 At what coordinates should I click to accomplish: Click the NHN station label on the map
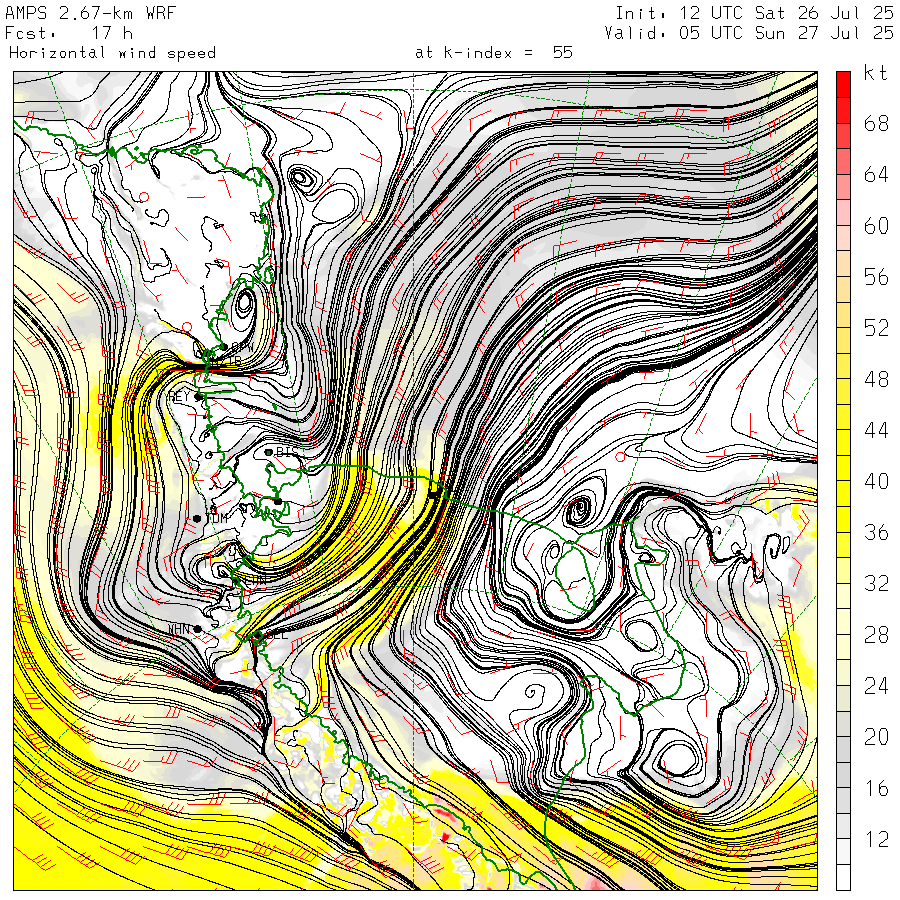click(x=179, y=630)
